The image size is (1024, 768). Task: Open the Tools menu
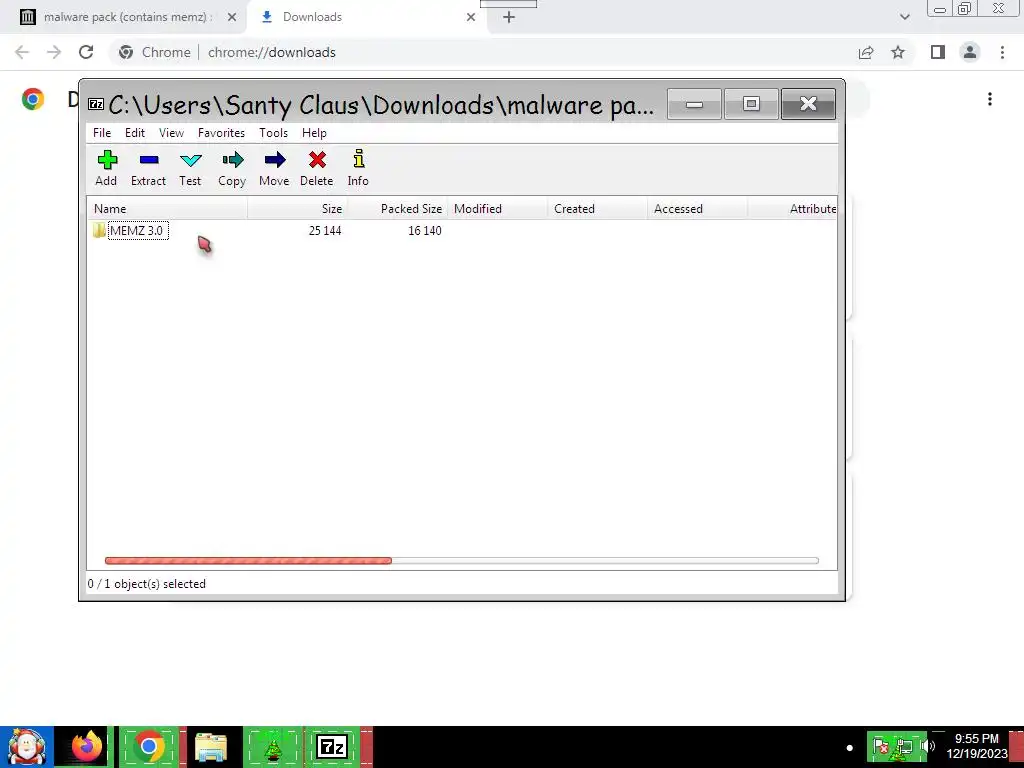(273, 133)
